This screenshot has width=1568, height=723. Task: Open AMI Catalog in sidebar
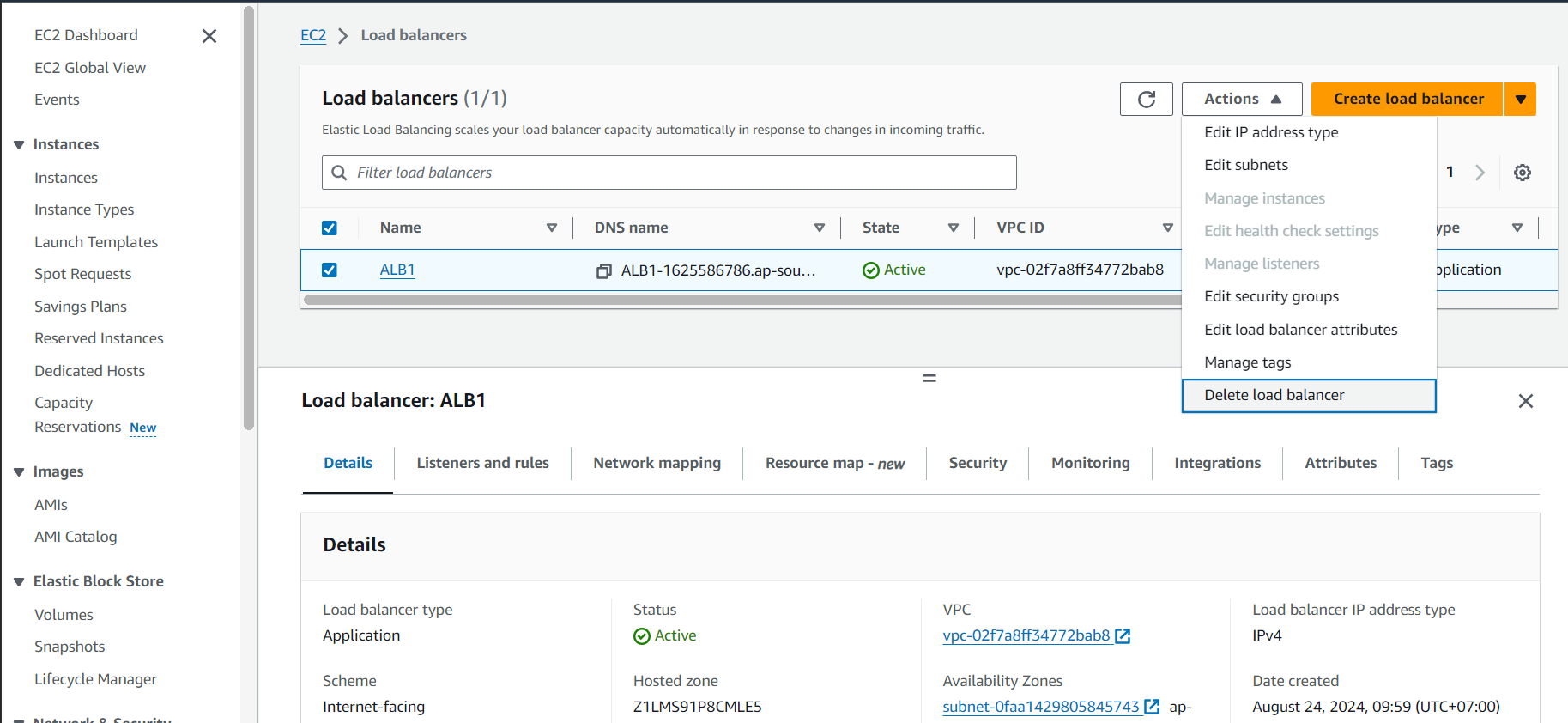click(x=76, y=537)
